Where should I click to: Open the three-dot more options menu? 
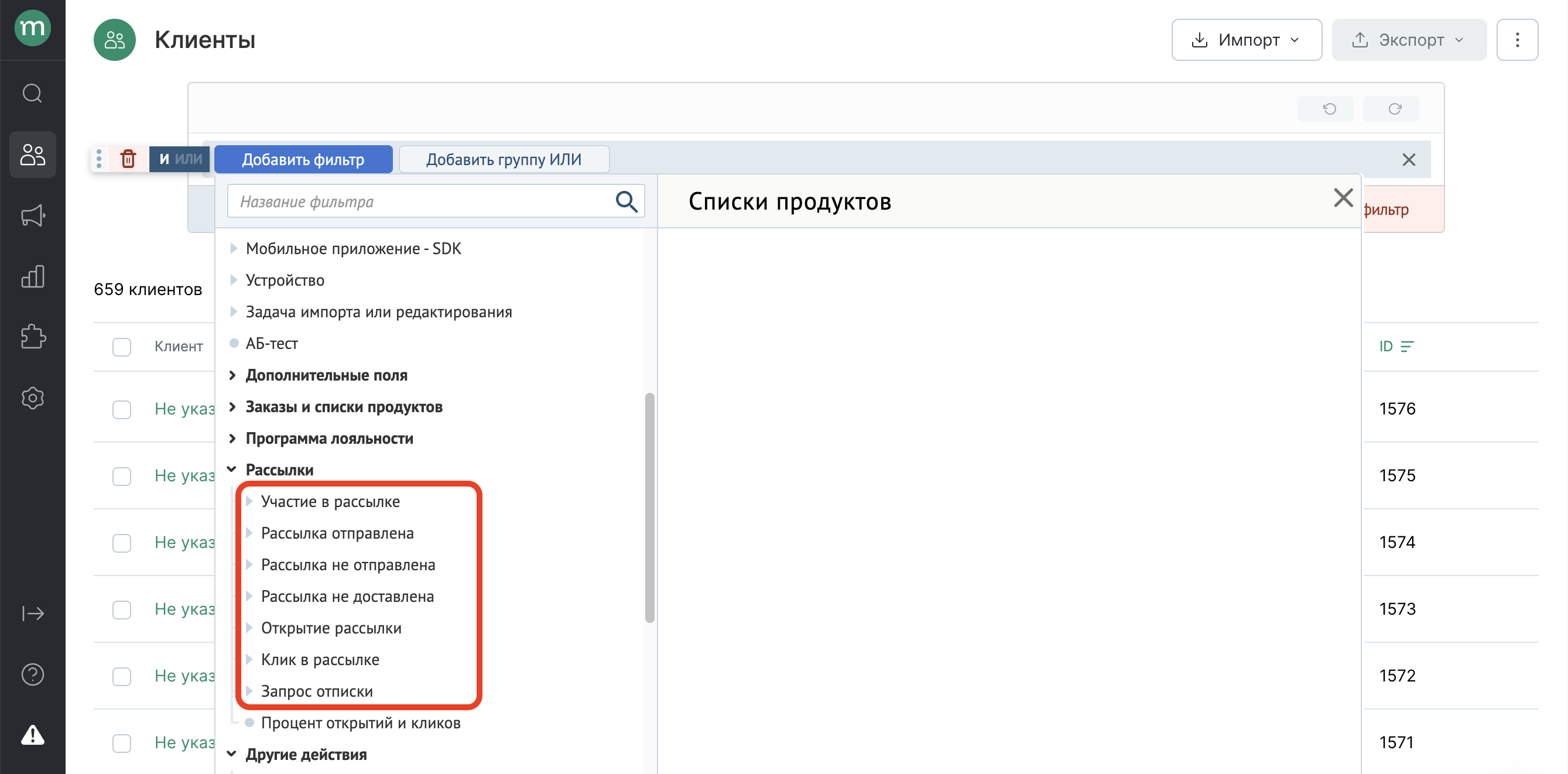coord(1517,40)
